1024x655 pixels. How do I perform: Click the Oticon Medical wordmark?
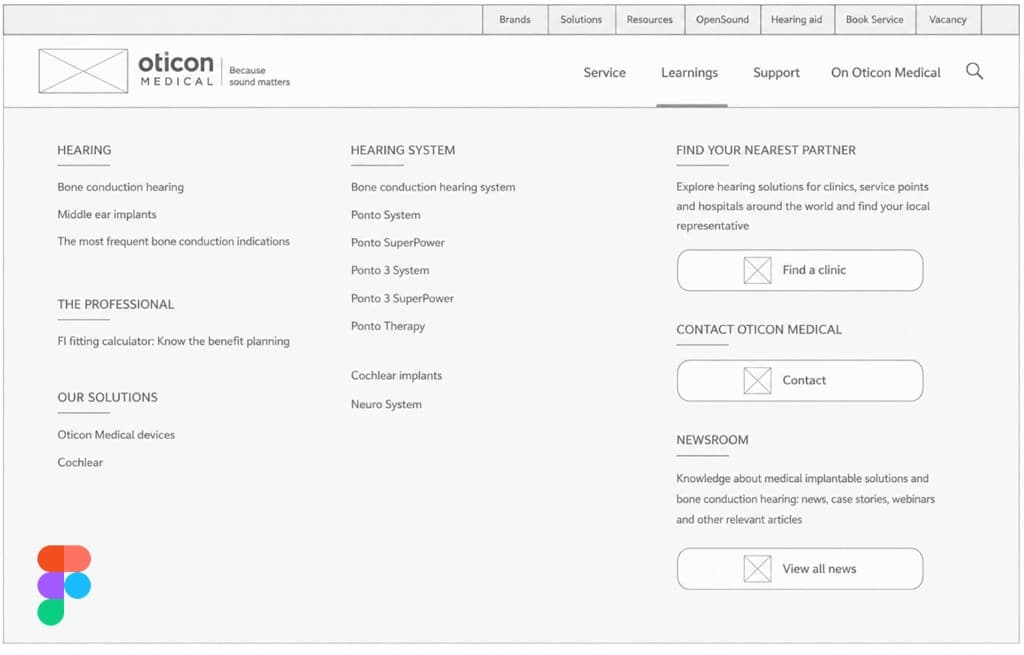(176, 70)
